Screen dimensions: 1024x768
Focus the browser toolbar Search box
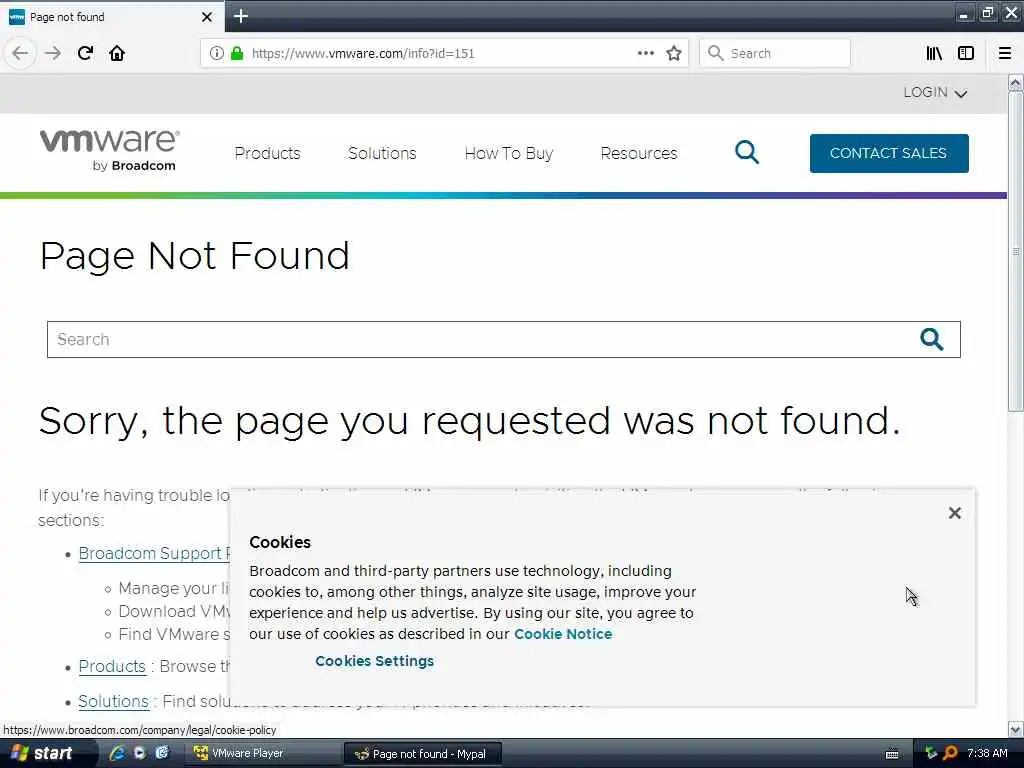(x=775, y=53)
